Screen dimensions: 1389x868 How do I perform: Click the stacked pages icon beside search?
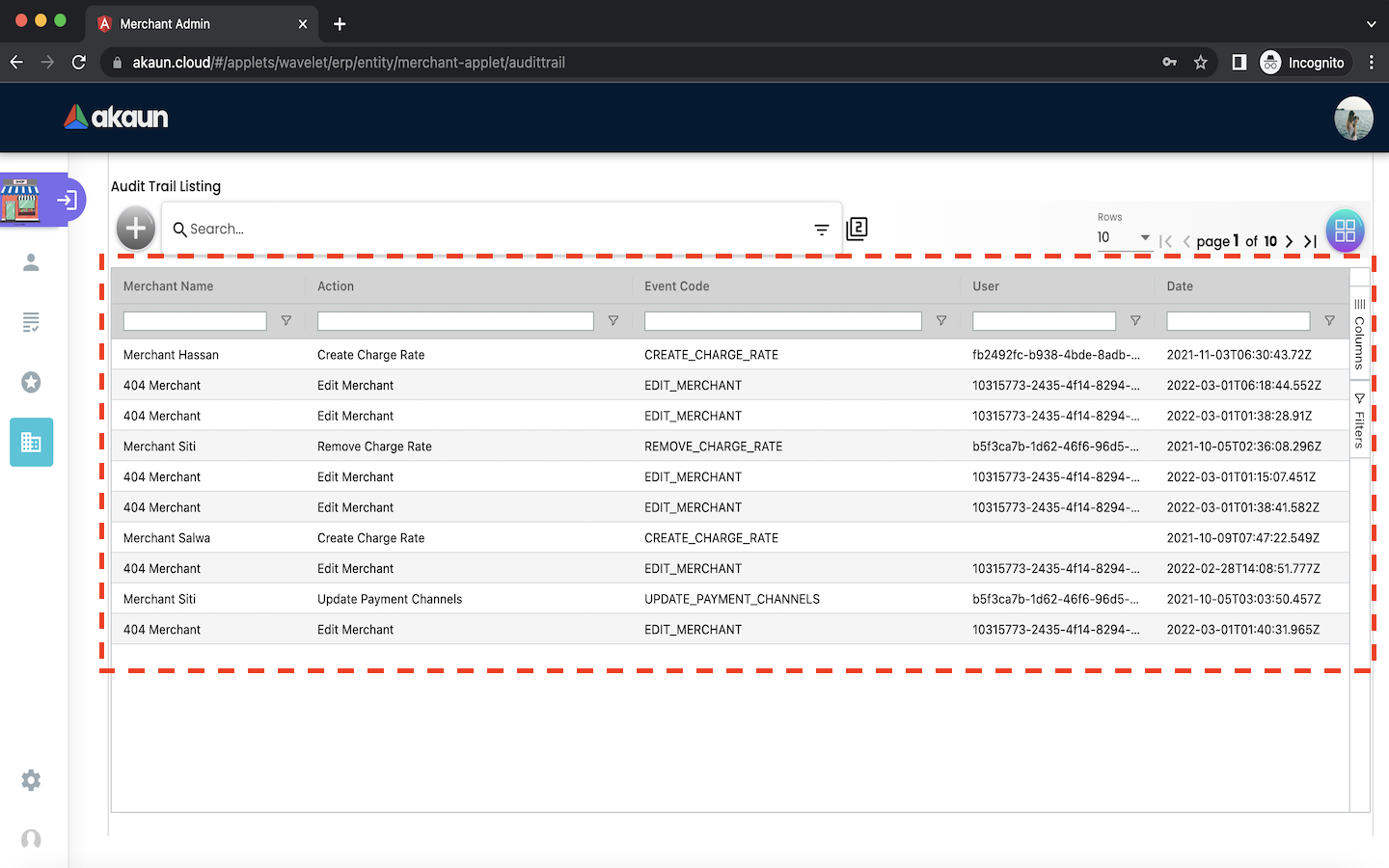[x=857, y=229]
